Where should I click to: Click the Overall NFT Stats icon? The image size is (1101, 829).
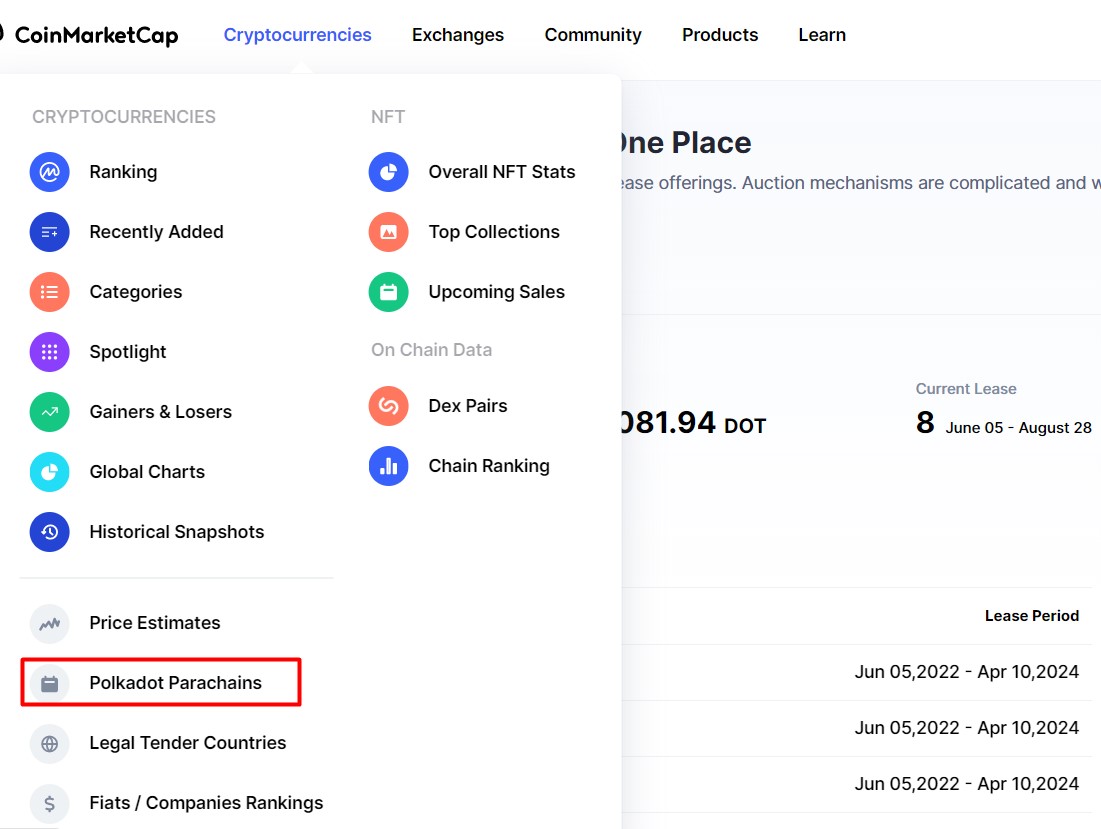tap(388, 172)
